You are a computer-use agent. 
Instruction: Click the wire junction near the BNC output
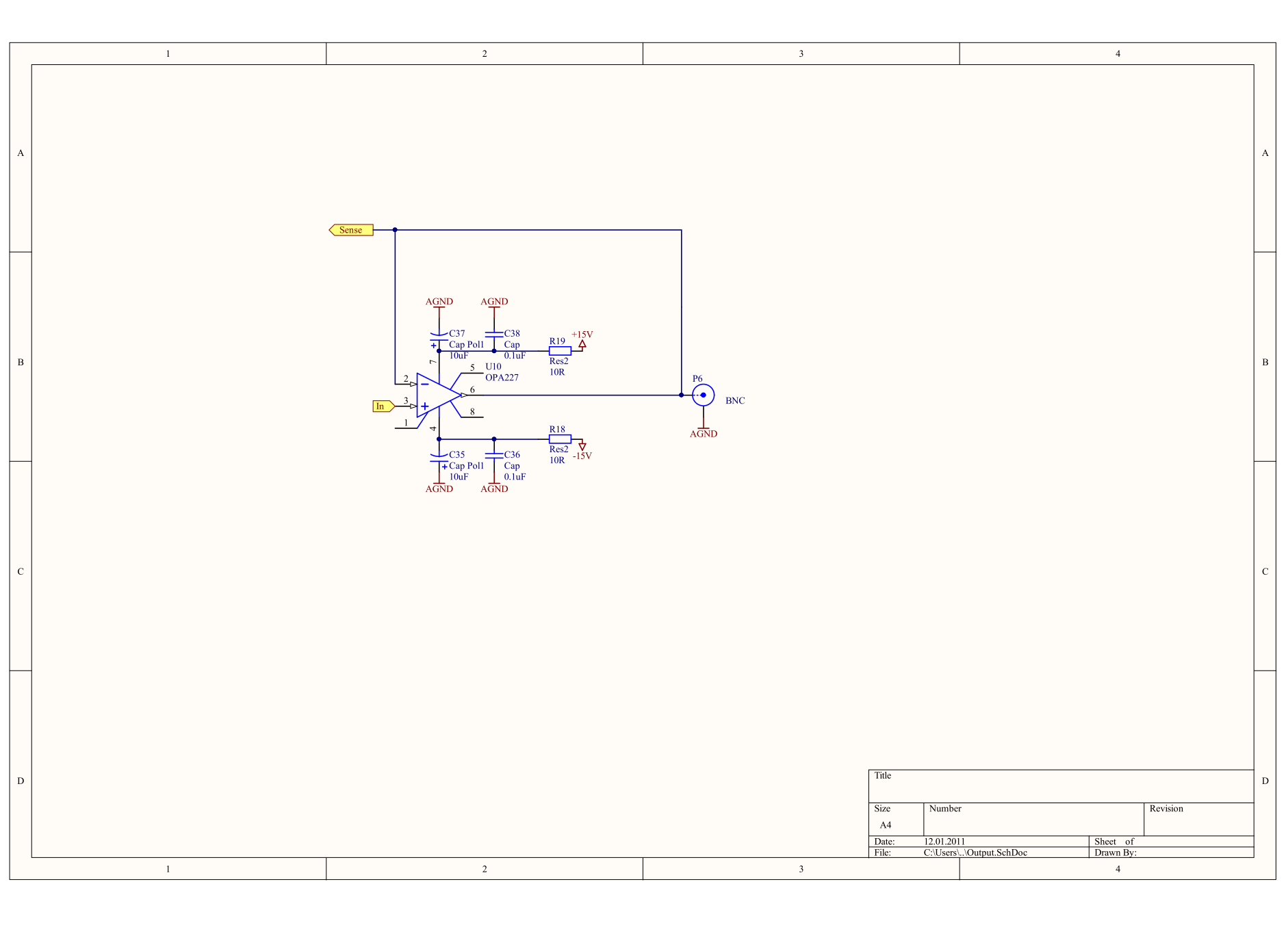(681, 395)
